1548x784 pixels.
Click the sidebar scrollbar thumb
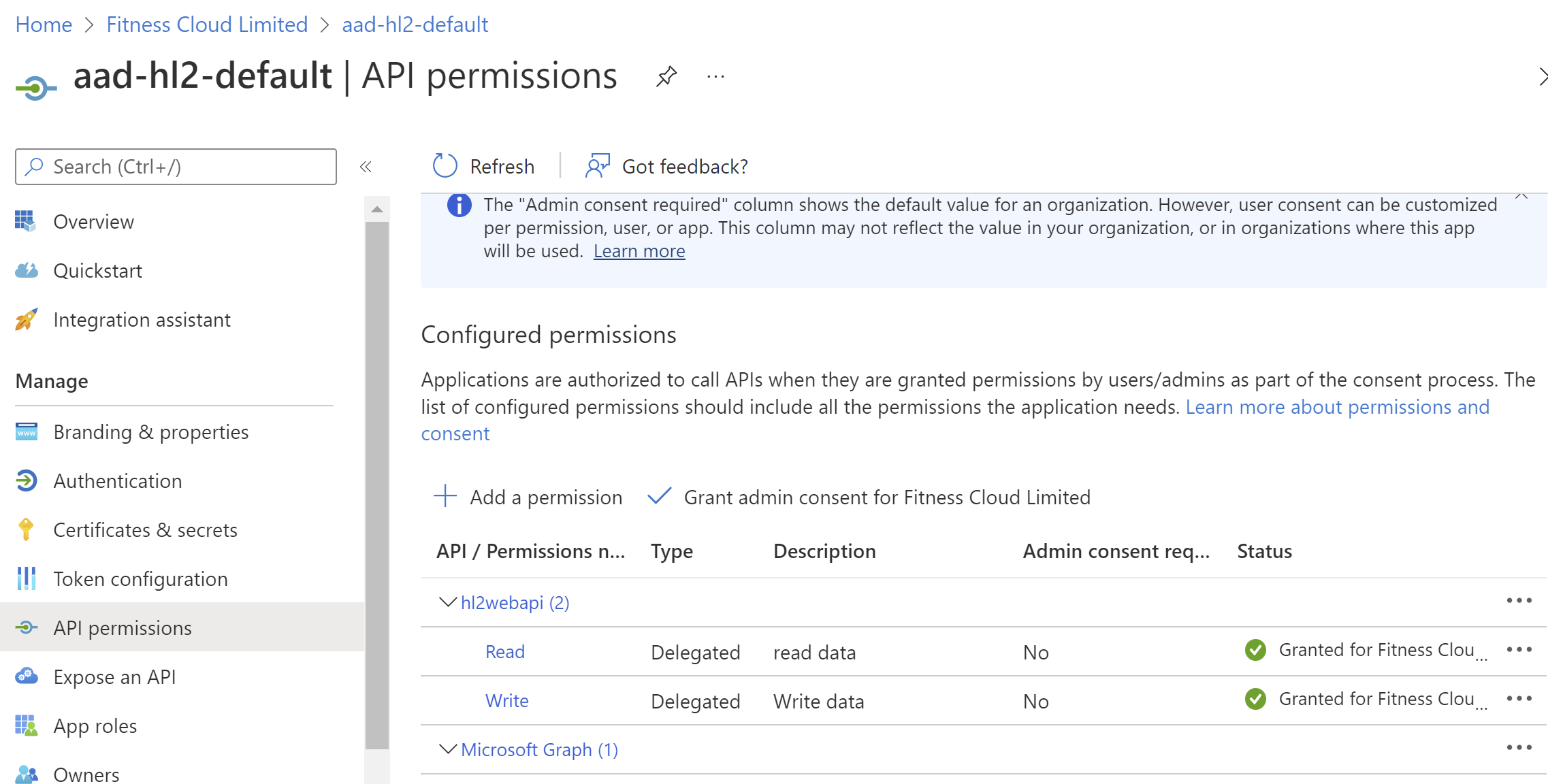click(376, 485)
